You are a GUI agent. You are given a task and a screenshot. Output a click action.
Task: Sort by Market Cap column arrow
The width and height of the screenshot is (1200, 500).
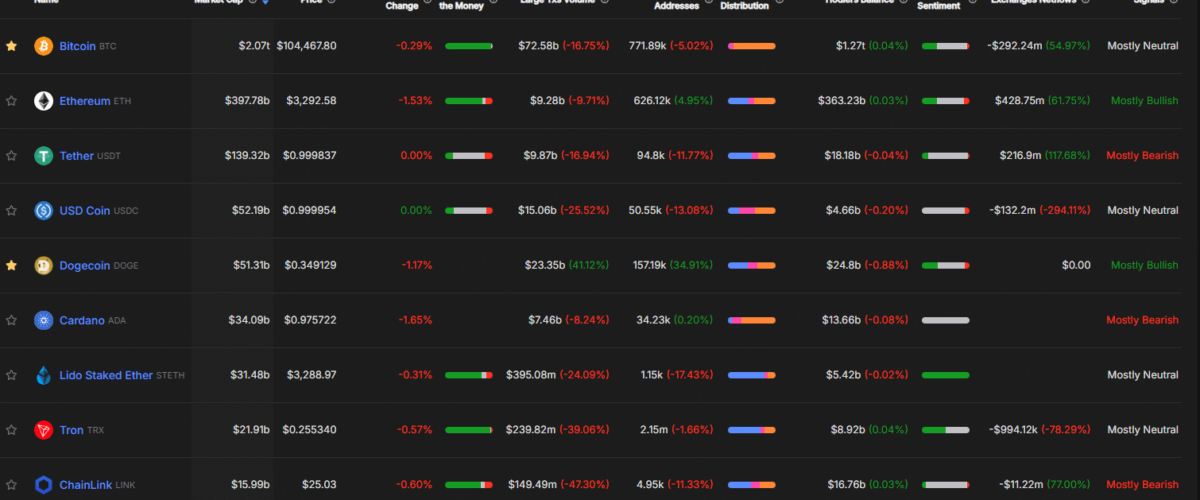265,3
